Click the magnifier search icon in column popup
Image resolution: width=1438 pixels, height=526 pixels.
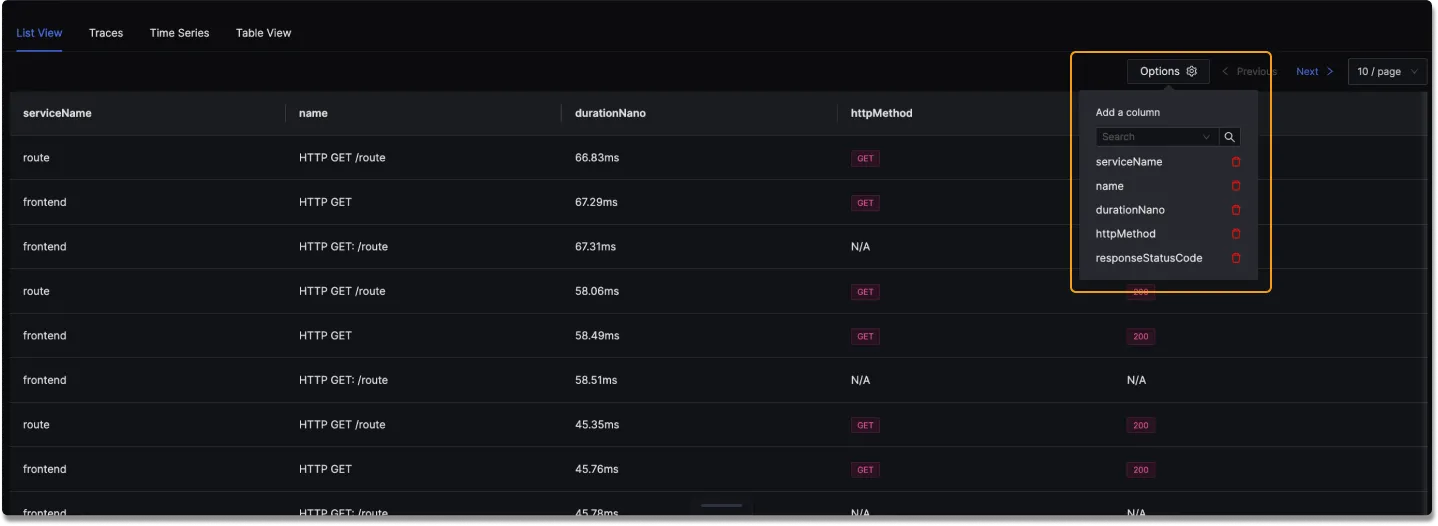coord(1230,137)
